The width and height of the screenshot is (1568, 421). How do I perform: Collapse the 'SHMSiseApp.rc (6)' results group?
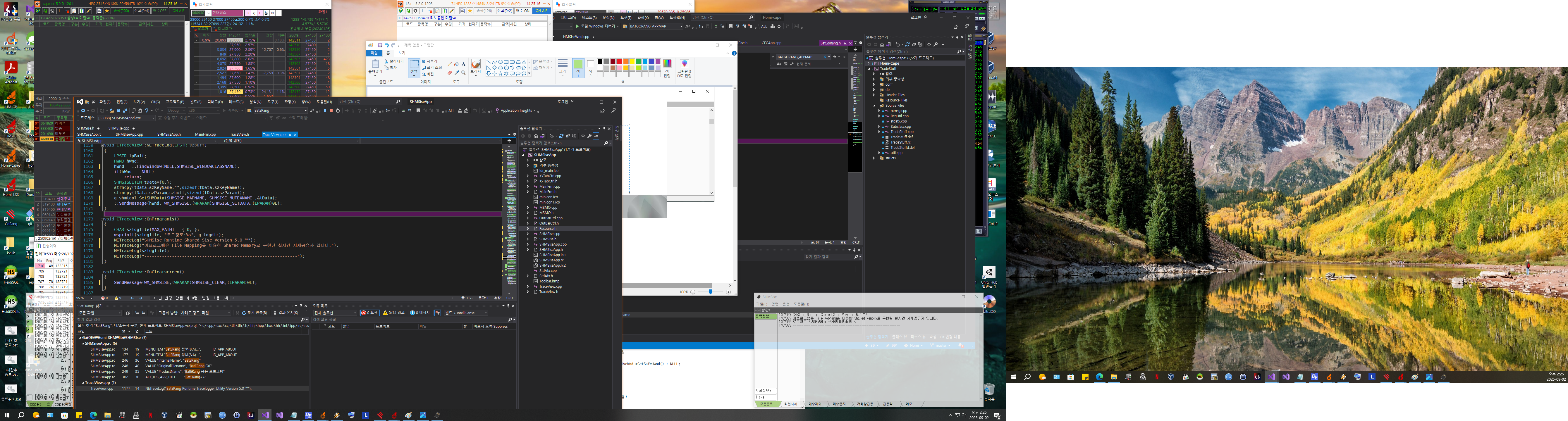[x=83, y=343]
